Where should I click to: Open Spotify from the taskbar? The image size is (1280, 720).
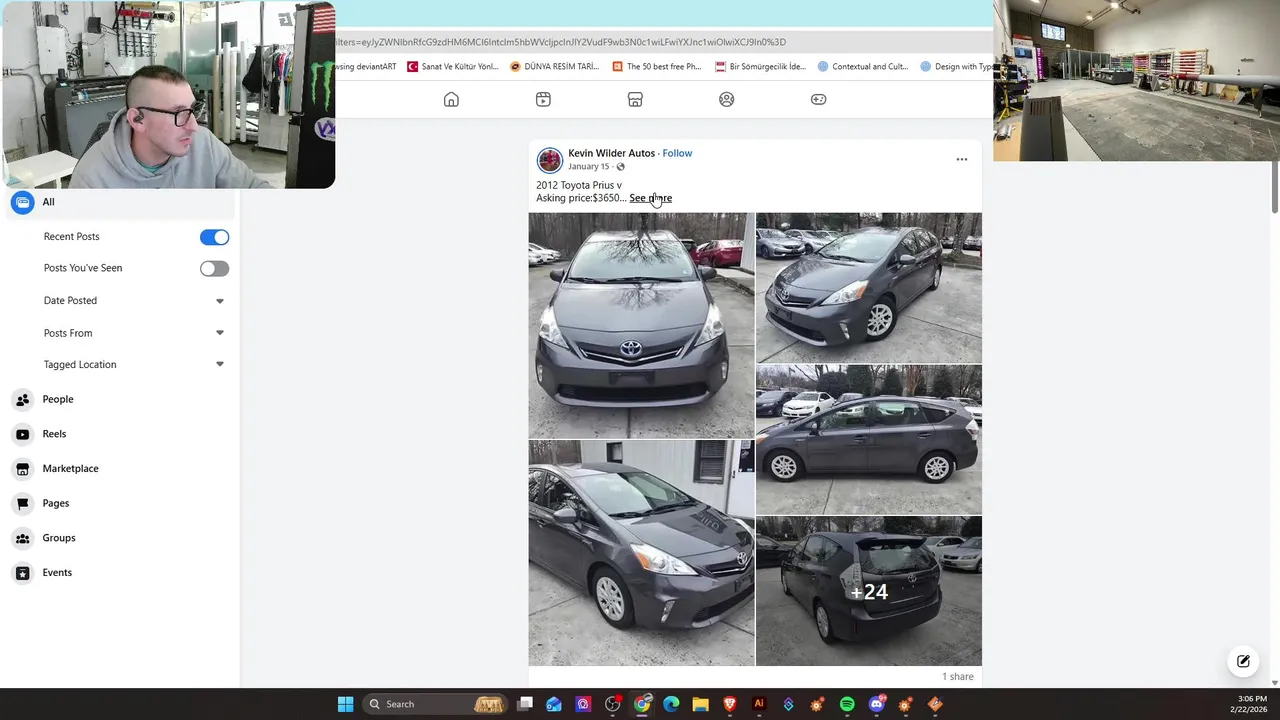point(847,704)
